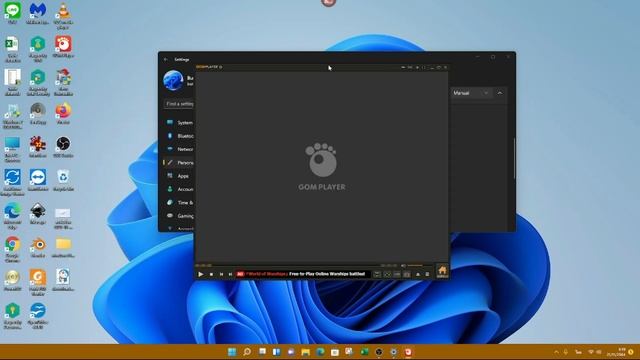Go to previous track in GOM Player
The image size is (640, 360).
coord(221,274)
